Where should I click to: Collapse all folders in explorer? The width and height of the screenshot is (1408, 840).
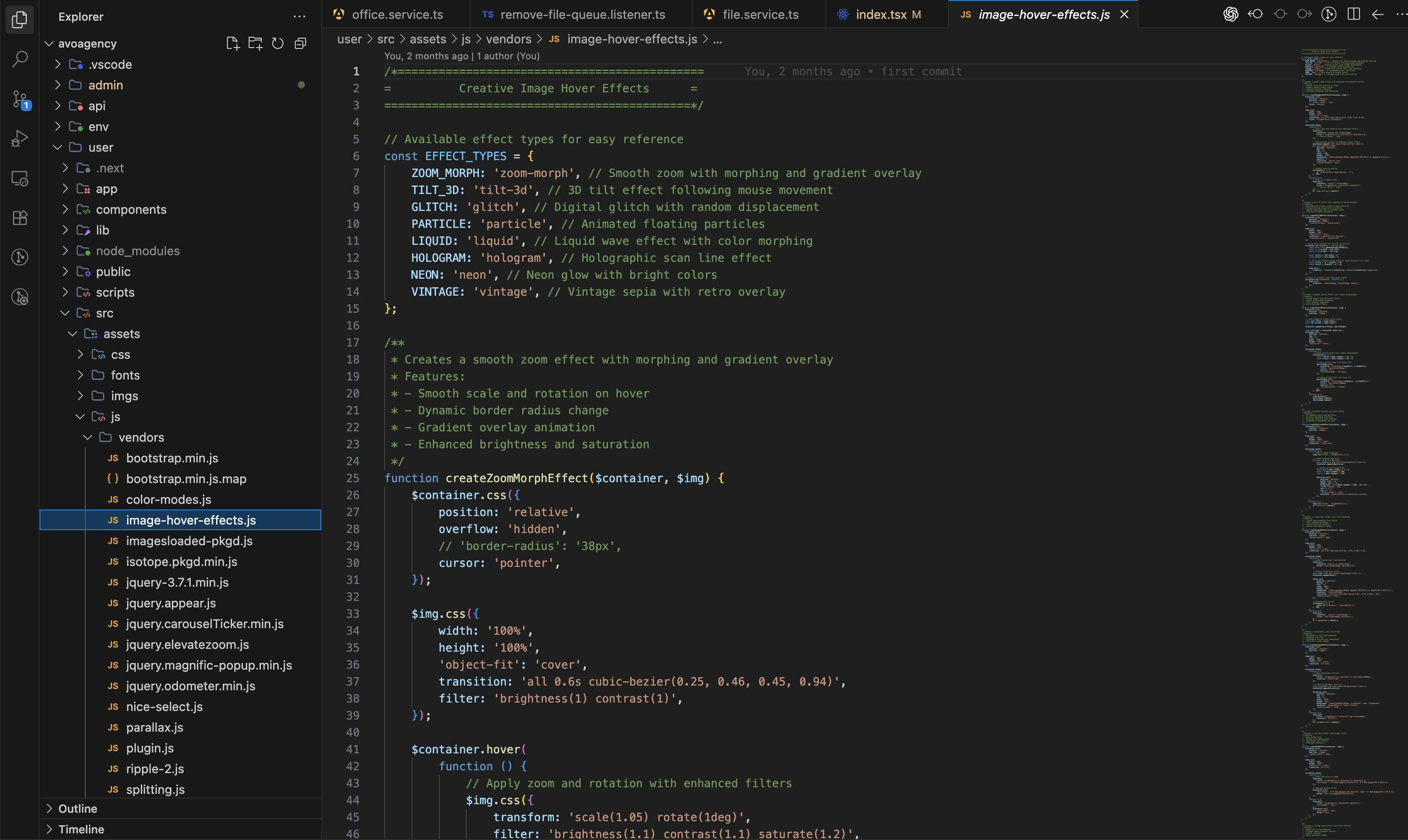tap(300, 44)
